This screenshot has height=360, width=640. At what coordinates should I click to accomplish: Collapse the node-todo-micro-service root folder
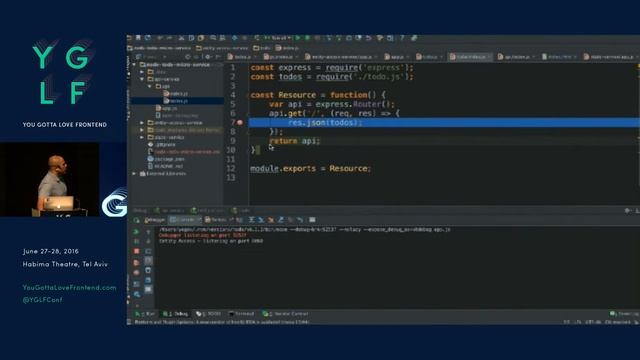[x=134, y=64]
